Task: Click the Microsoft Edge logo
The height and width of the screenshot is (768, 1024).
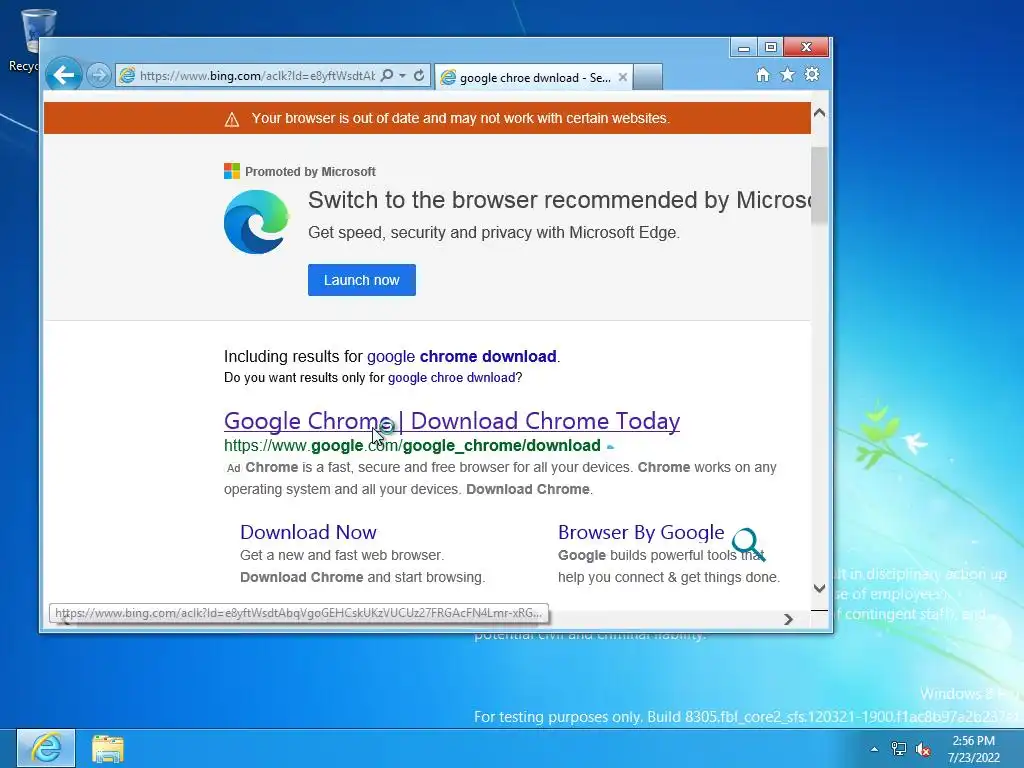Action: coord(256,222)
